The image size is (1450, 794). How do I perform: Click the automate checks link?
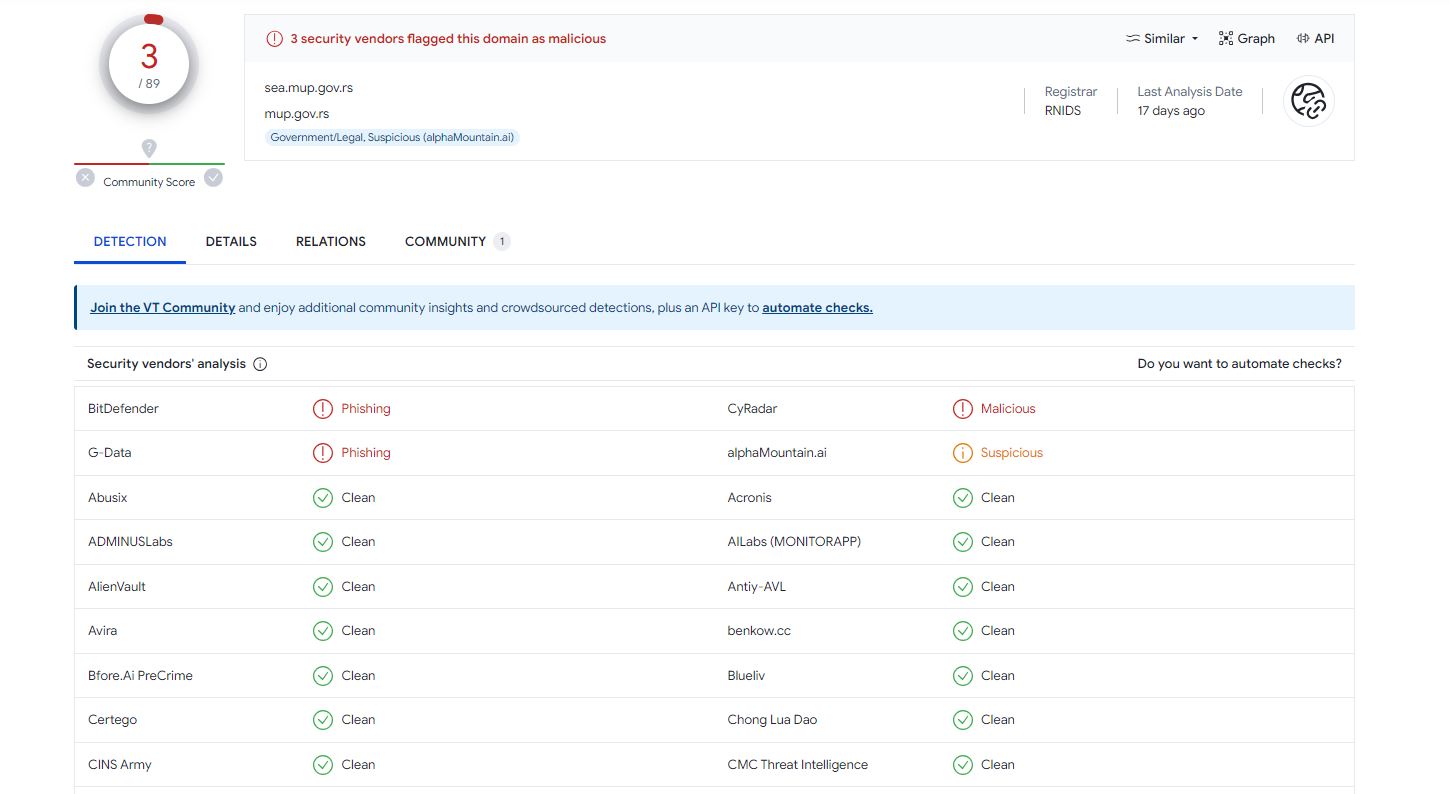[x=817, y=308]
